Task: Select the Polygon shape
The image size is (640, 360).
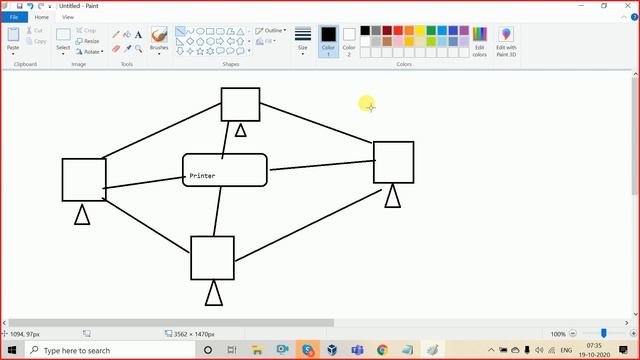Action: [x=230, y=31]
